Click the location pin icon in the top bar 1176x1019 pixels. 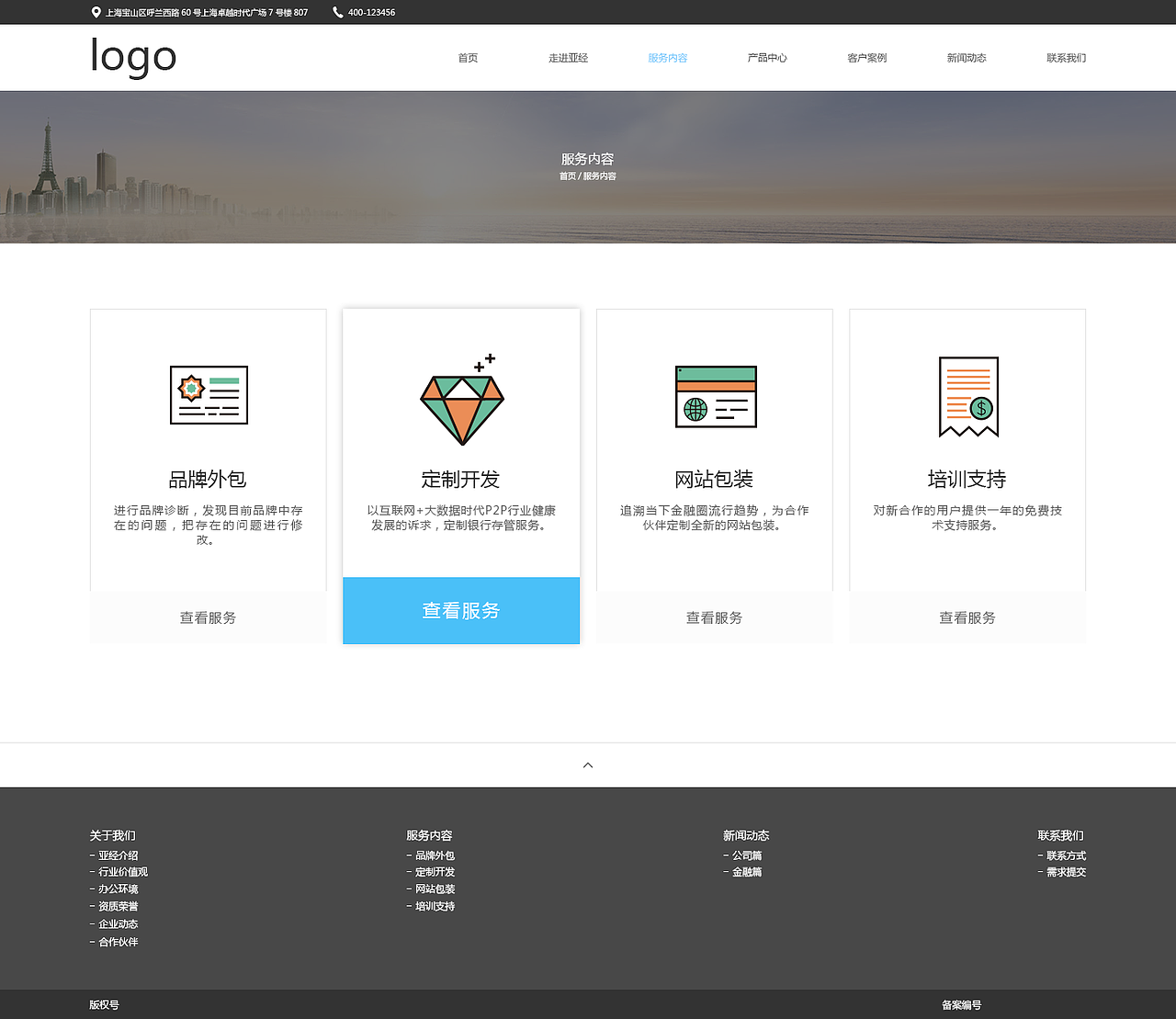(95, 12)
